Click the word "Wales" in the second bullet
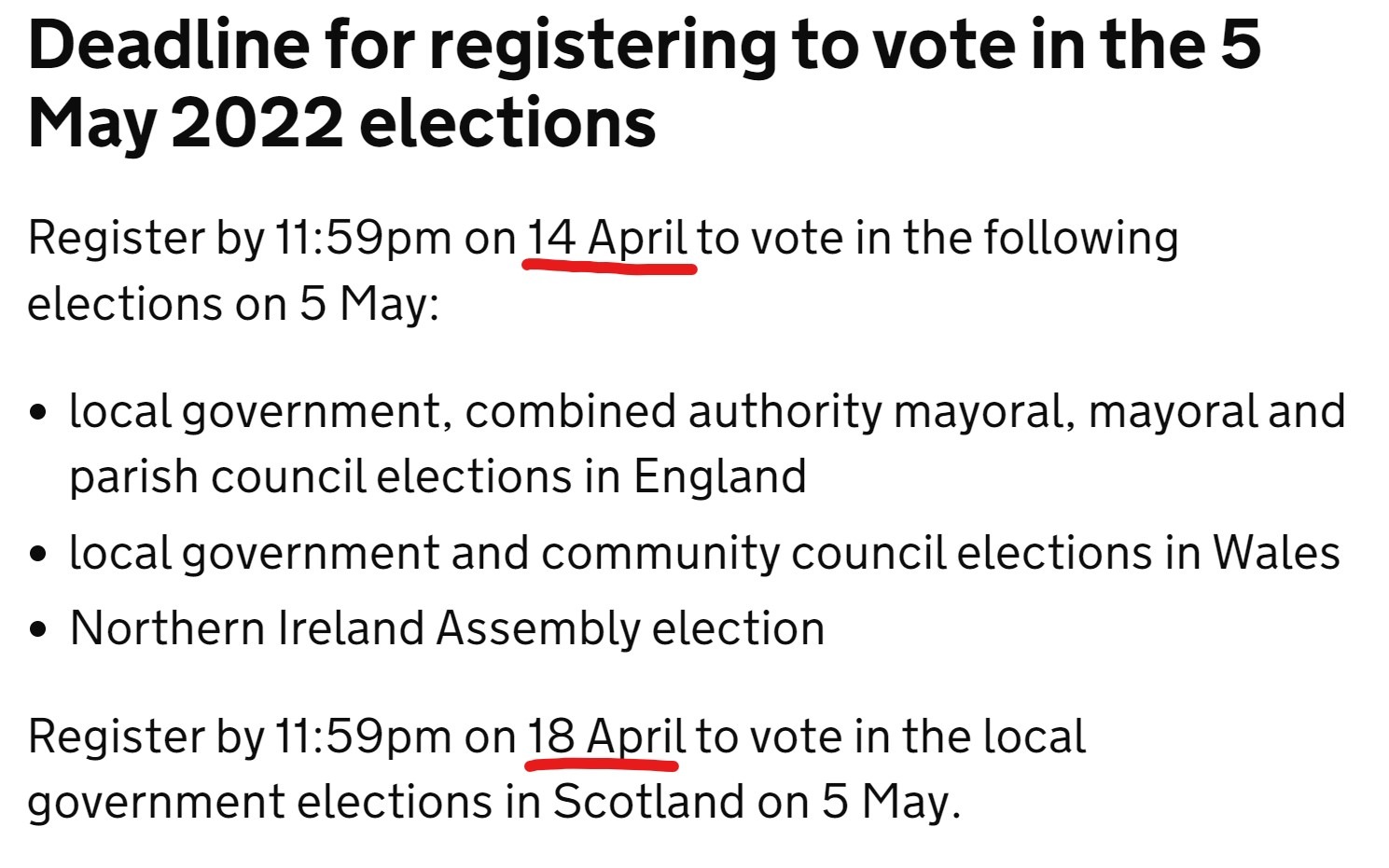The width and height of the screenshot is (1389, 868). coord(1276,553)
